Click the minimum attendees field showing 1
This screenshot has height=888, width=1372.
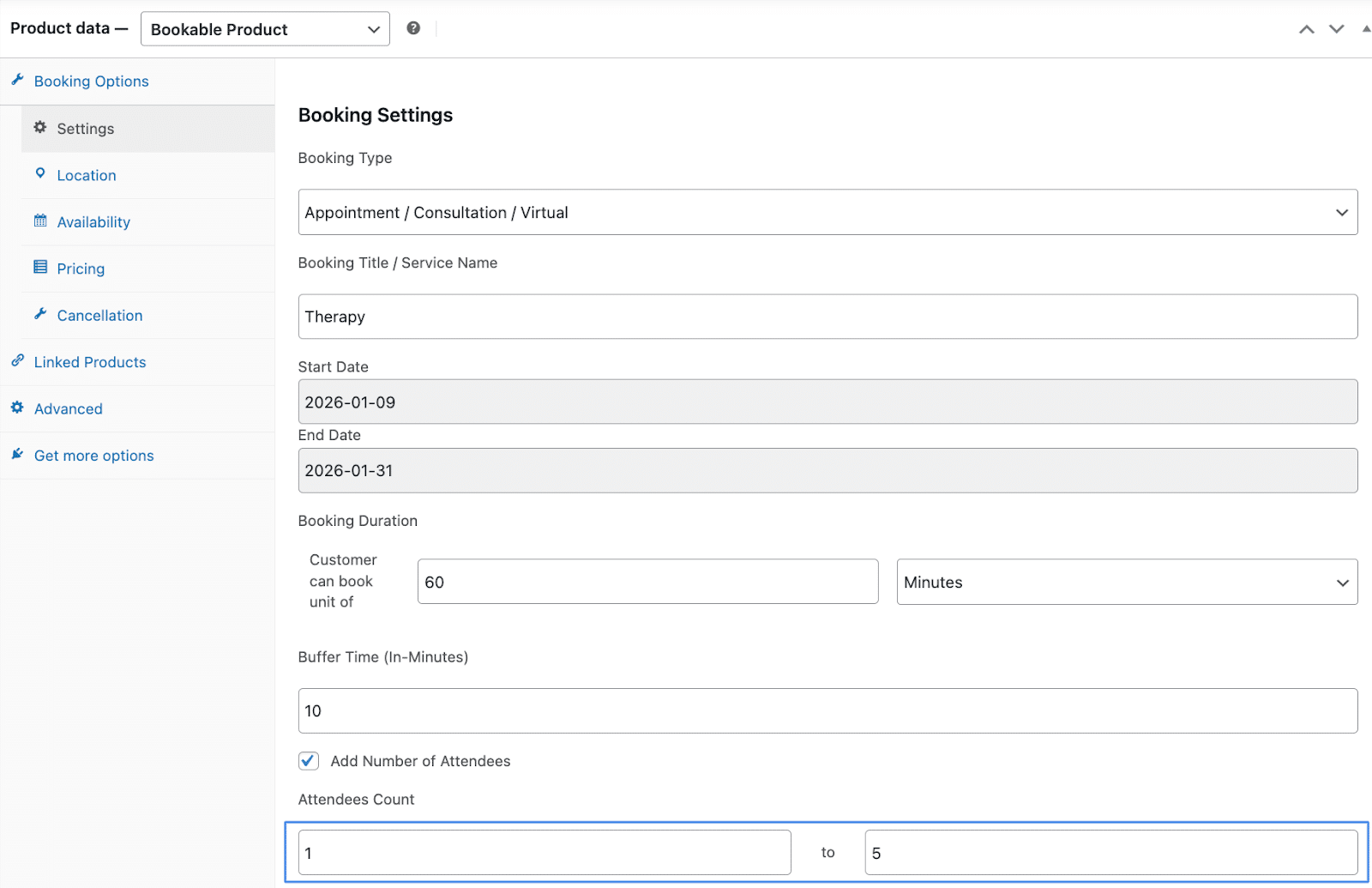pos(545,853)
